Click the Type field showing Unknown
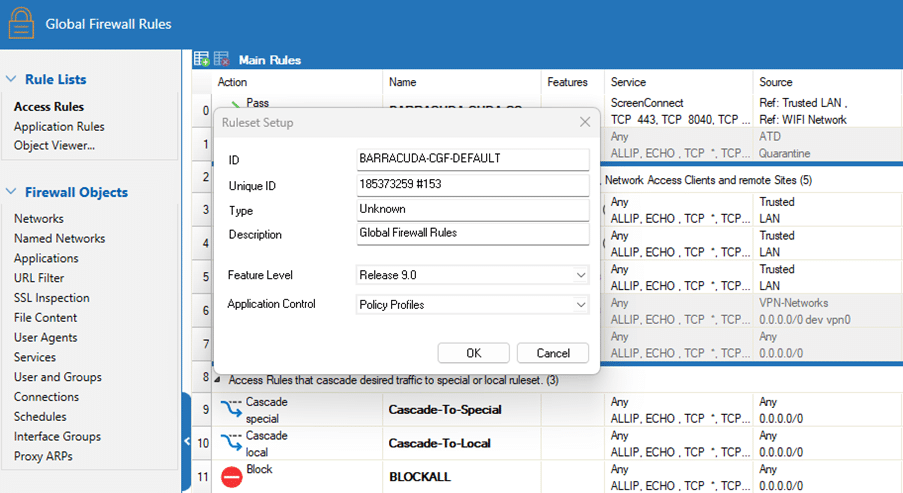The image size is (903, 493). click(x=473, y=210)
